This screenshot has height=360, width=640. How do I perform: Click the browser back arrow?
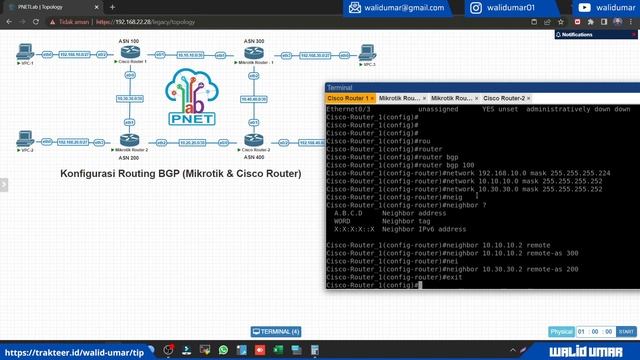pyautogui.click(x=9, y=22)
